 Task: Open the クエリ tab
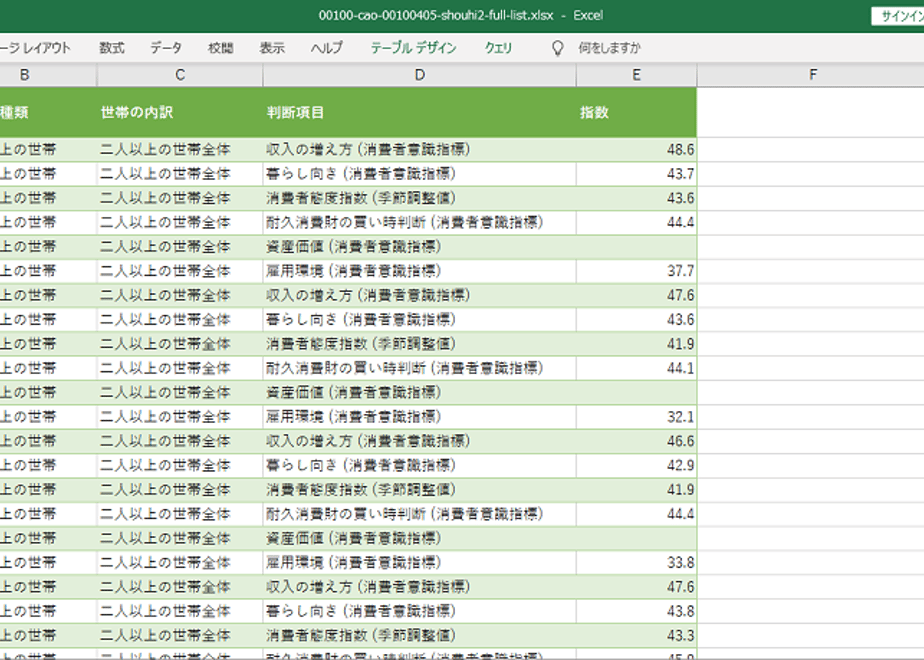point(498,48)
